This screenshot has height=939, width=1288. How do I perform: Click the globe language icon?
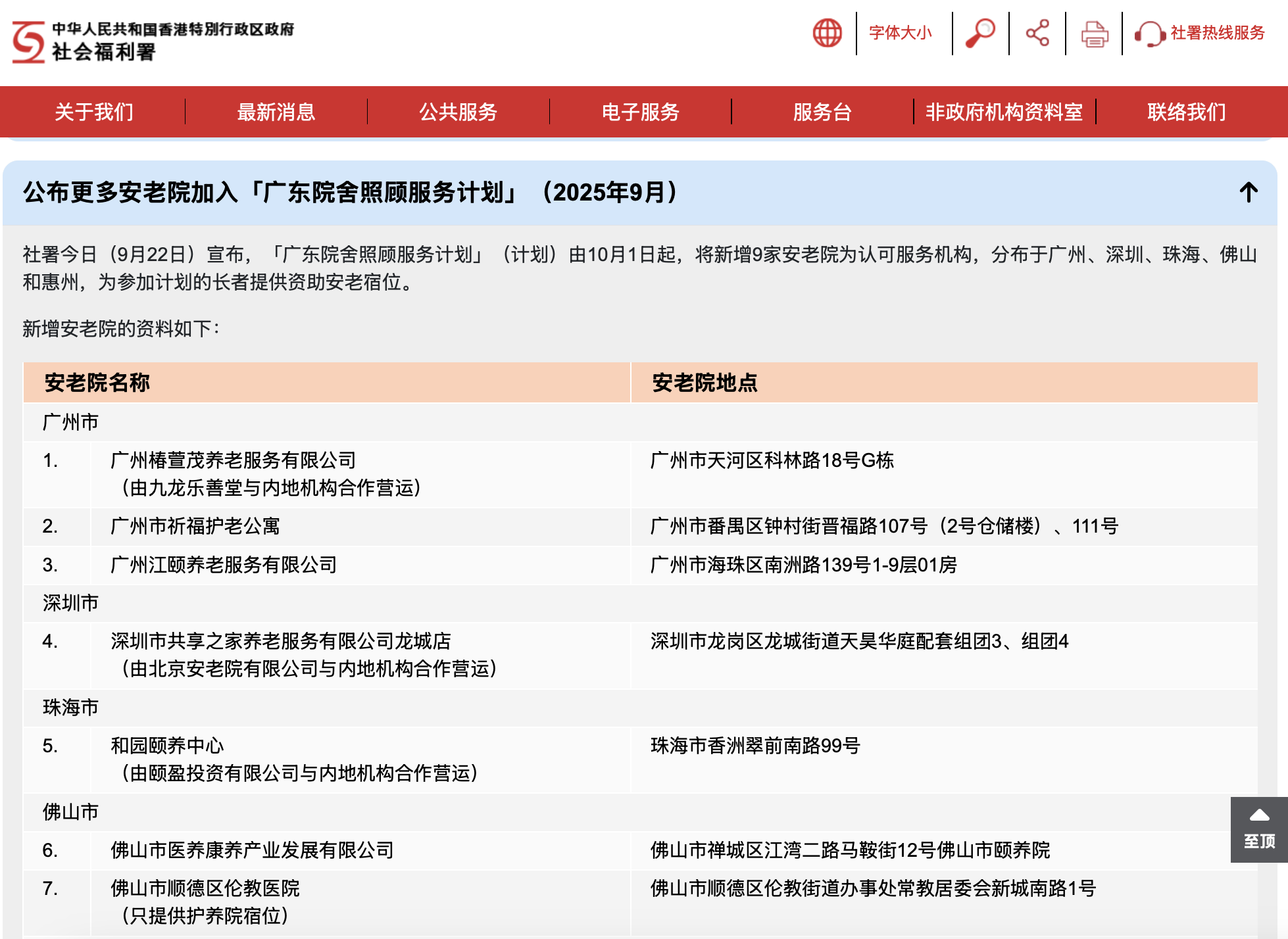827,33
